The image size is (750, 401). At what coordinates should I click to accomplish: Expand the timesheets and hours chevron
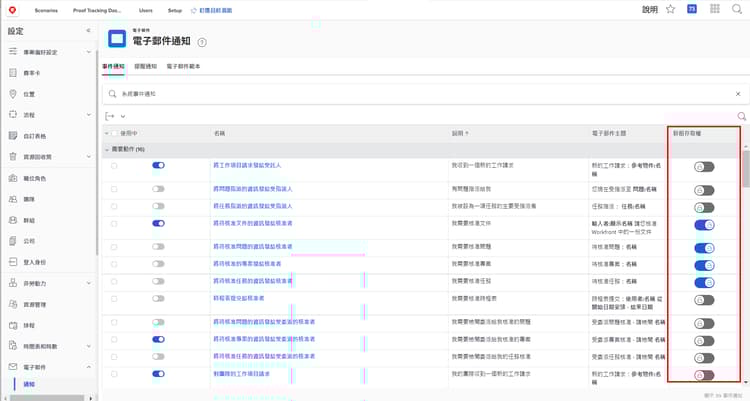point(88,346)
